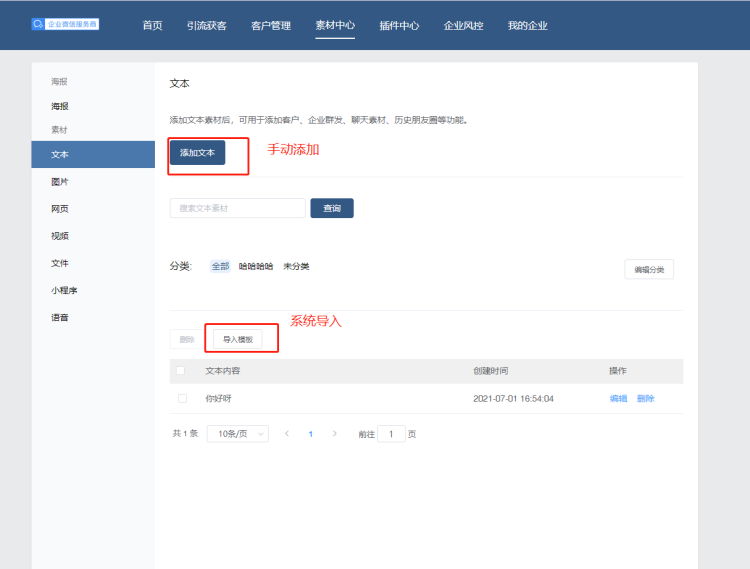Tick the select-all checkbox in table header
Viewport: 750px width, 569px height.
[x=181, y=371]
